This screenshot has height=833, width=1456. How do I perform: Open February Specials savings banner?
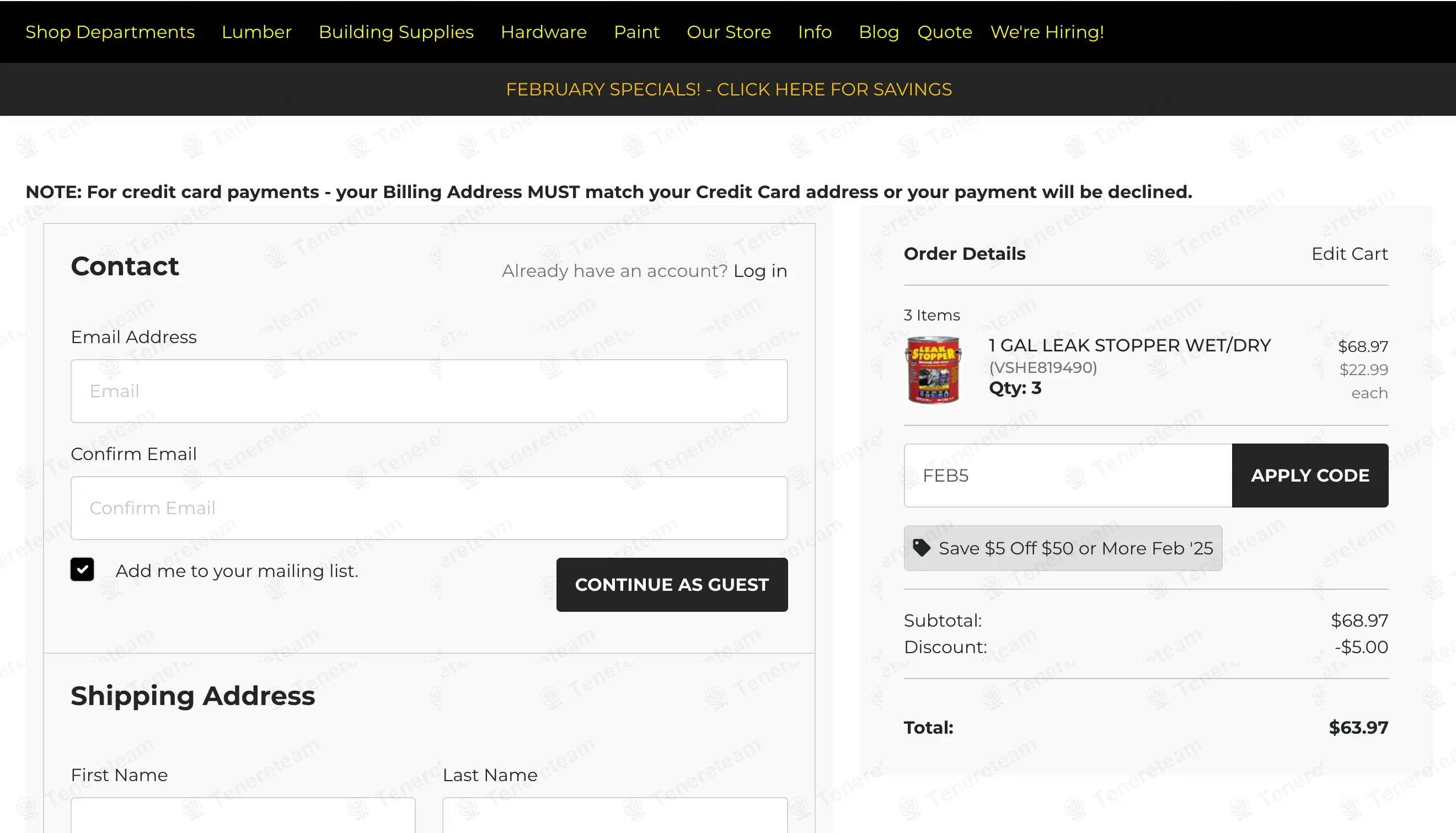729,89
